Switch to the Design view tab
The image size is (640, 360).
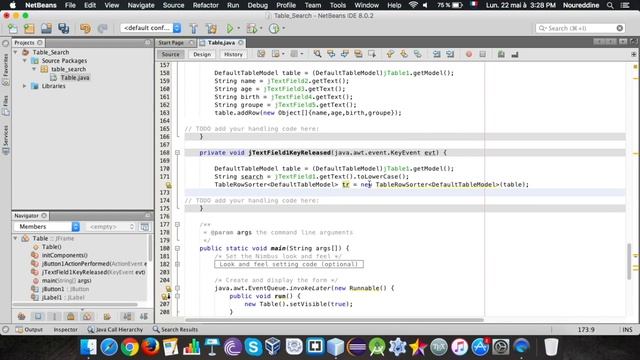[x=202, y=54]
